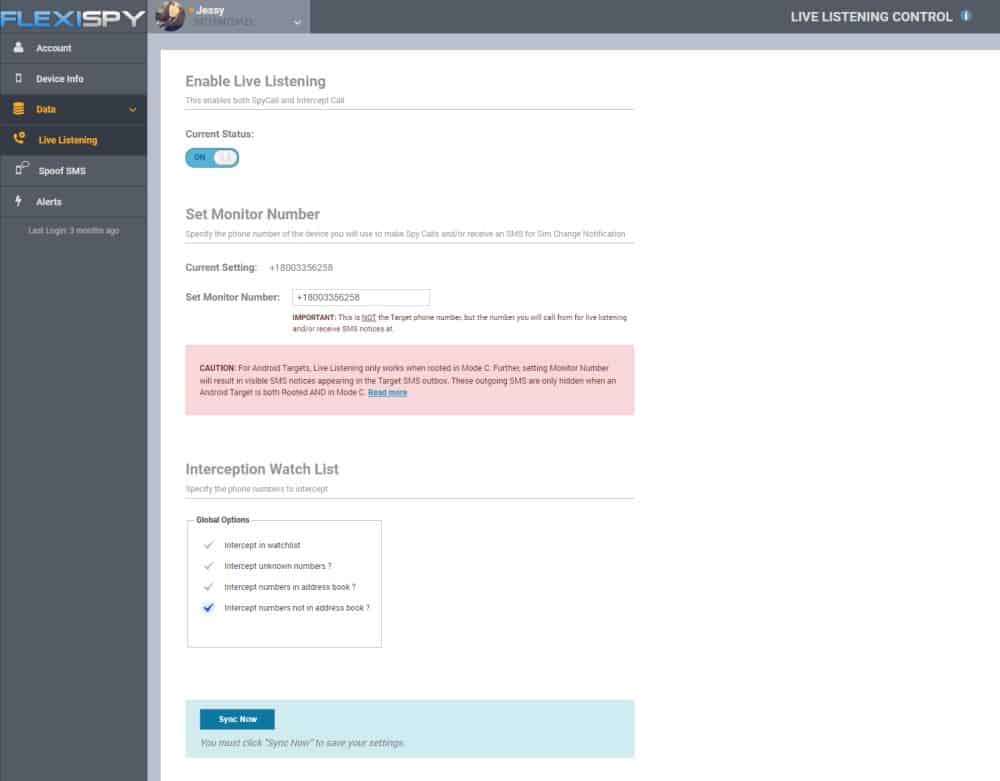The width and height of the screenshot is (1000, 781).
Task: Click the Alerts lightning icon
Action: 18,200
